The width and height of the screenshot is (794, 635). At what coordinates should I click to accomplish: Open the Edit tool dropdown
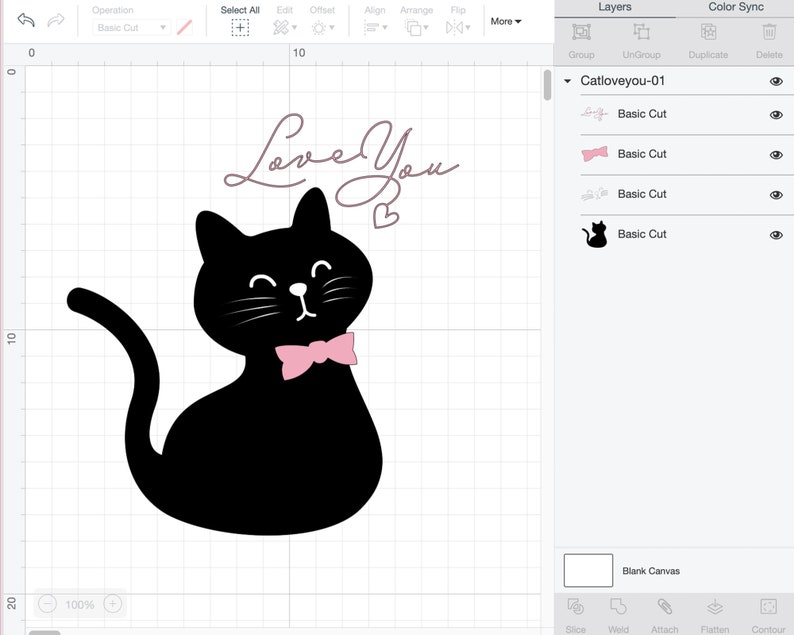point(285,27)
